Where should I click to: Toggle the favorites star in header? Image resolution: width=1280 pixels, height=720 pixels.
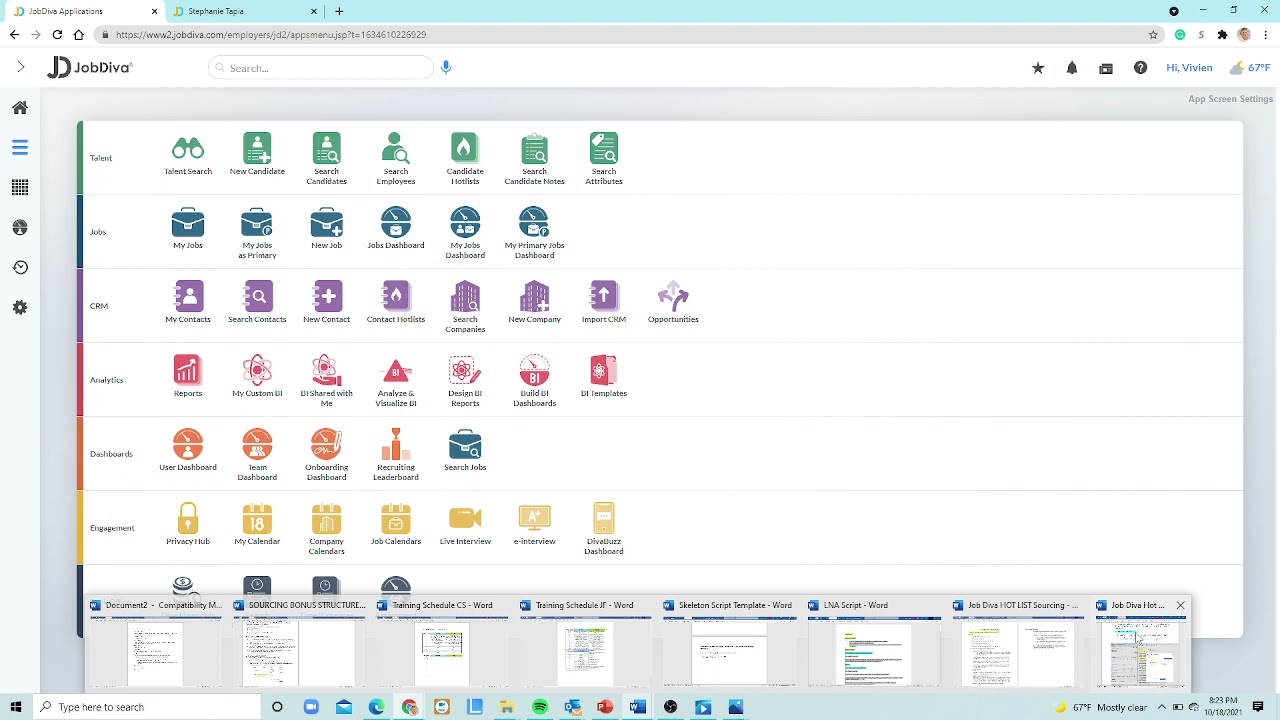[1038, 68]
